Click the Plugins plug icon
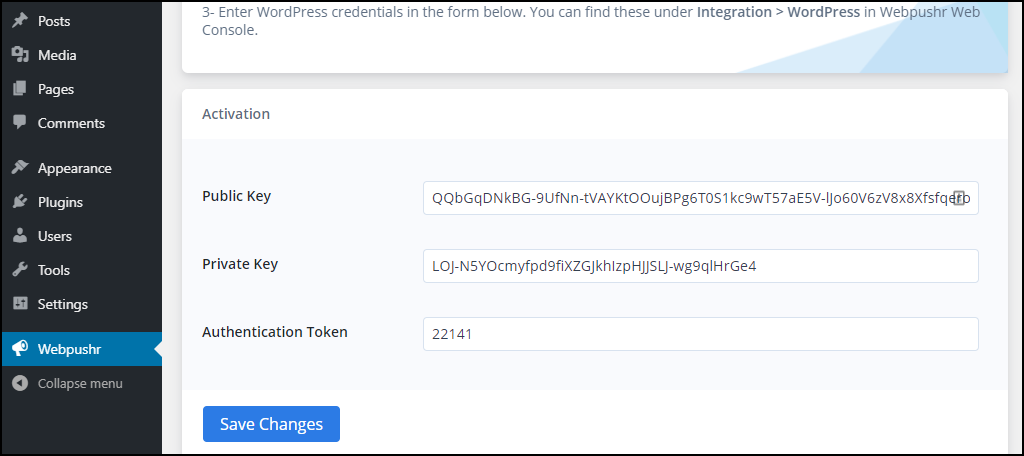1024x456 pixels. pyautogui.click(x=19, y=202)
